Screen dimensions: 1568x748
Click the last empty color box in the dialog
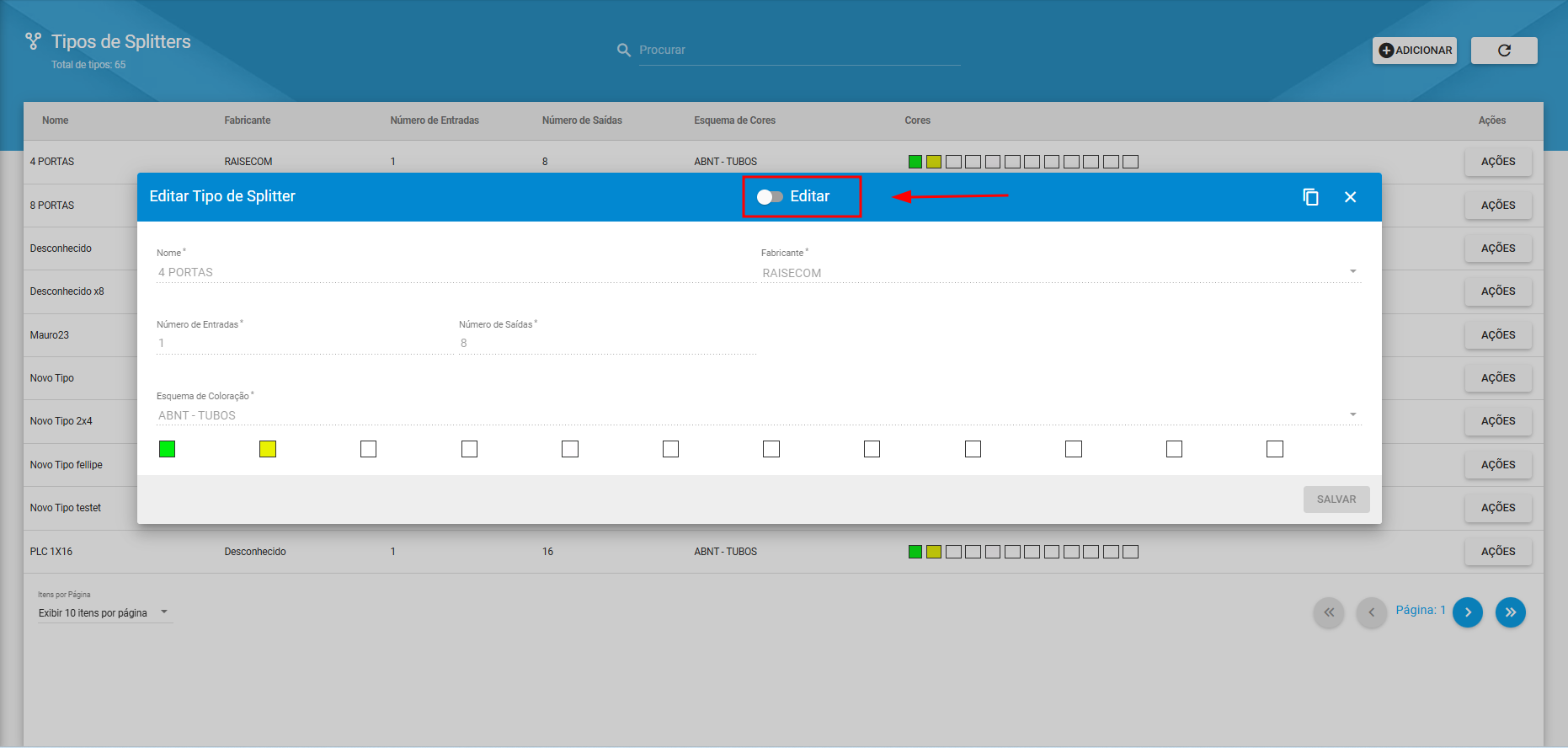point(1275,449)
